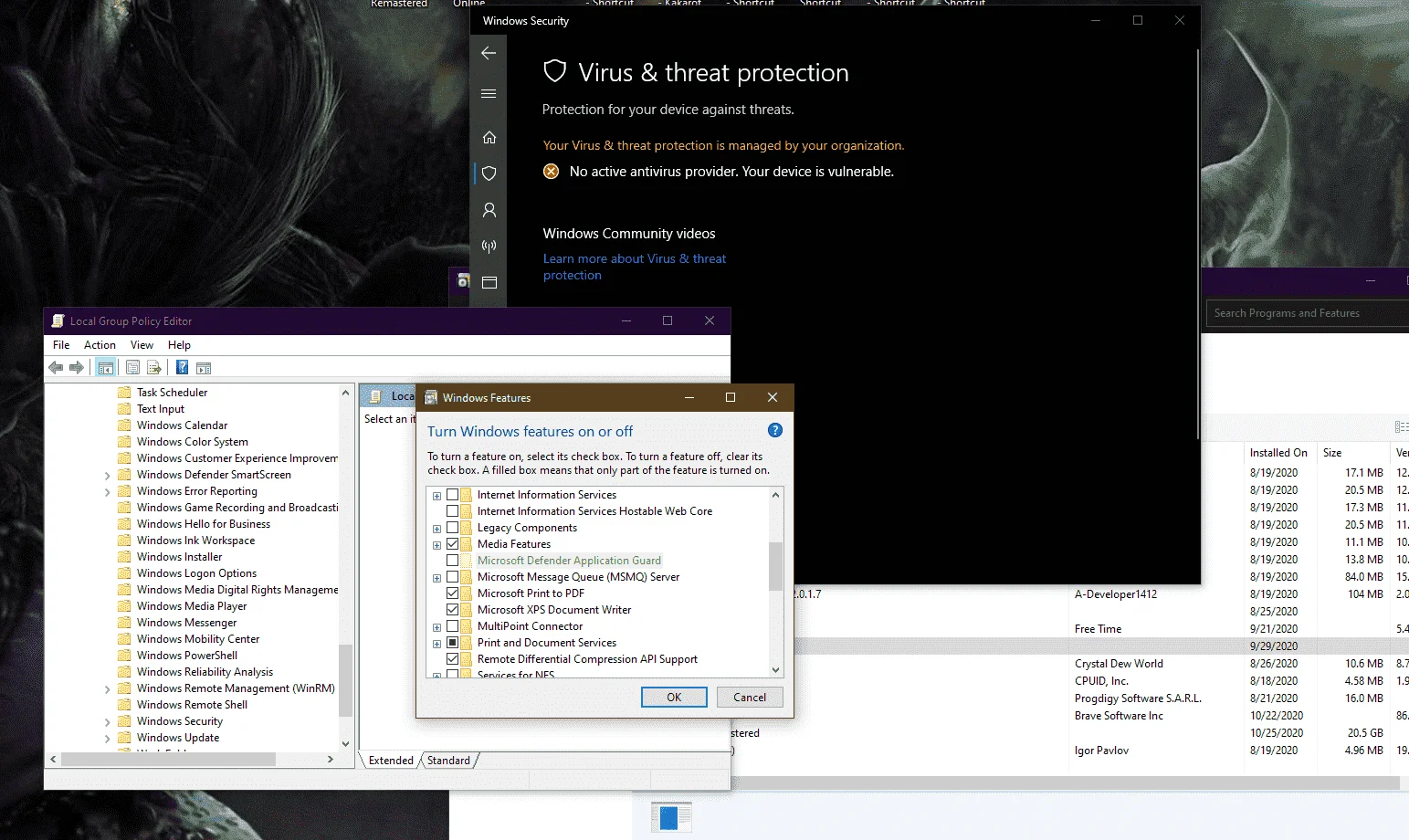Viewport: 1409px width, 840px height.
Task: Expand Microsoft Message Queue (MSMQ) Server node
Action: point(436,578)
